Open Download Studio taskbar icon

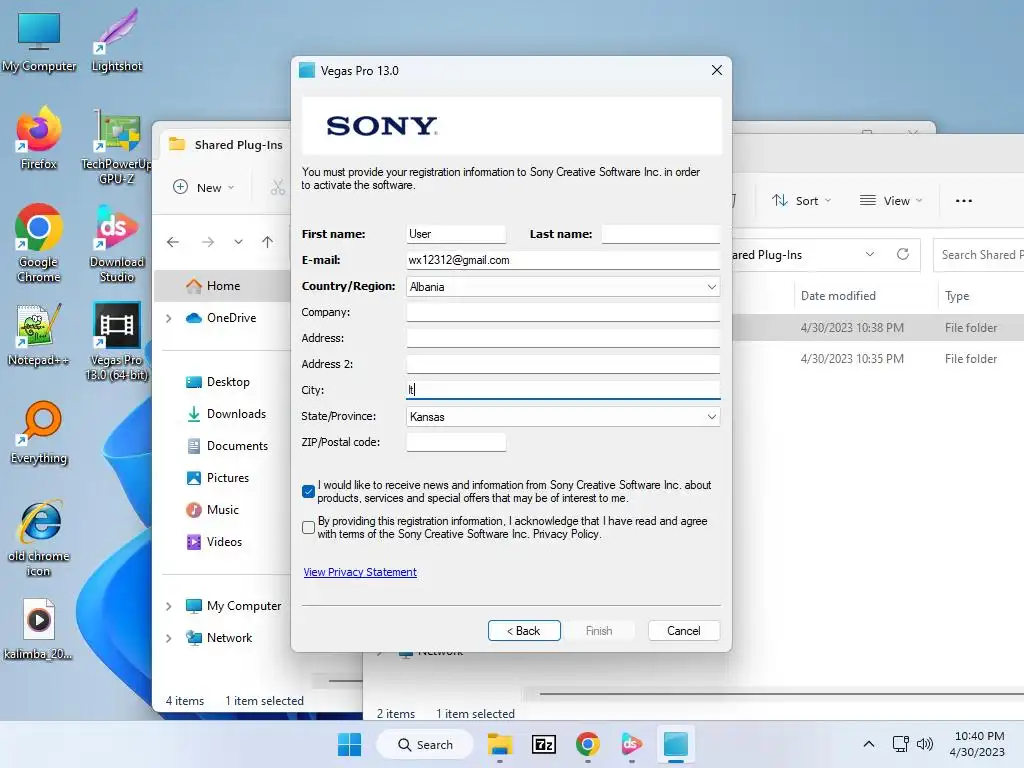pyautogui.click(x=632, y=744)
